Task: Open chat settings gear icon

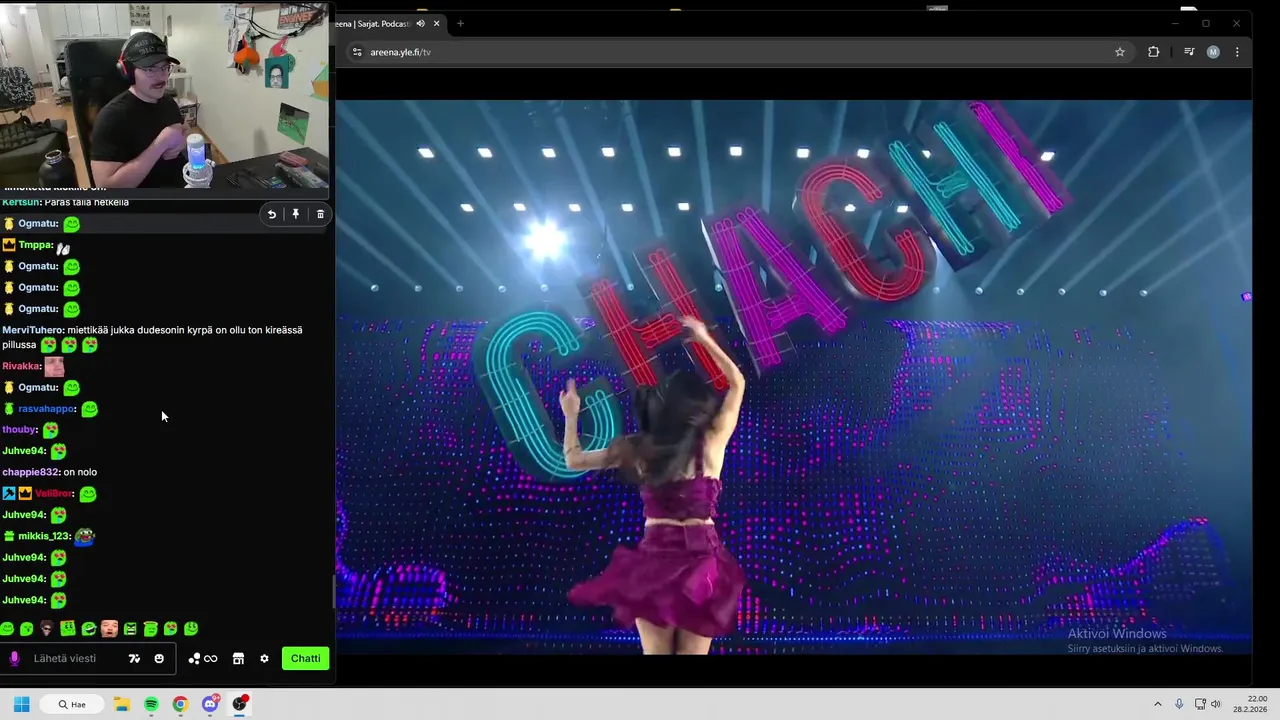Action: pyautogui.click(x=264, y=658)
